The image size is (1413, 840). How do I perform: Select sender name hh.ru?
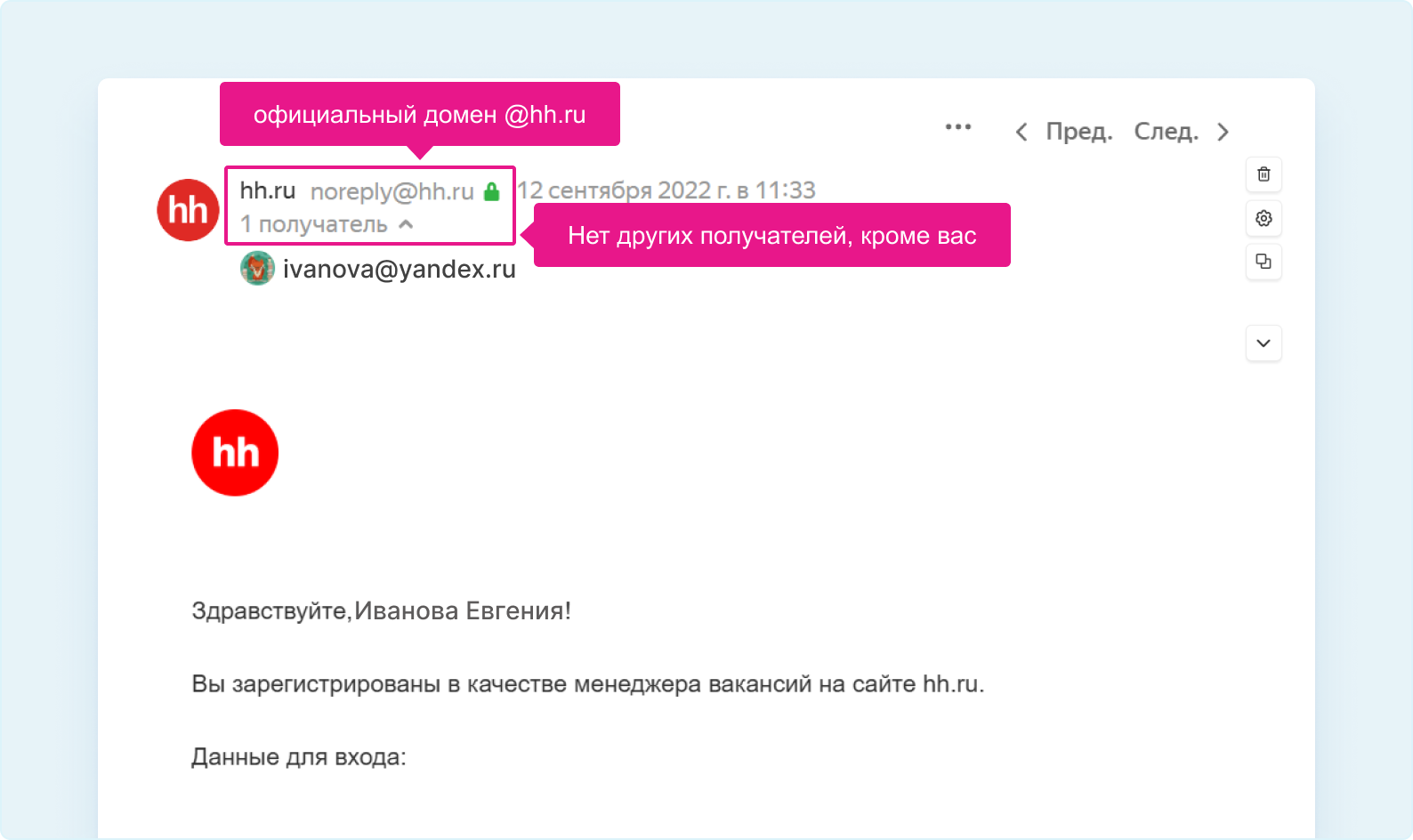pyautogui.click(x=267, y=190)
